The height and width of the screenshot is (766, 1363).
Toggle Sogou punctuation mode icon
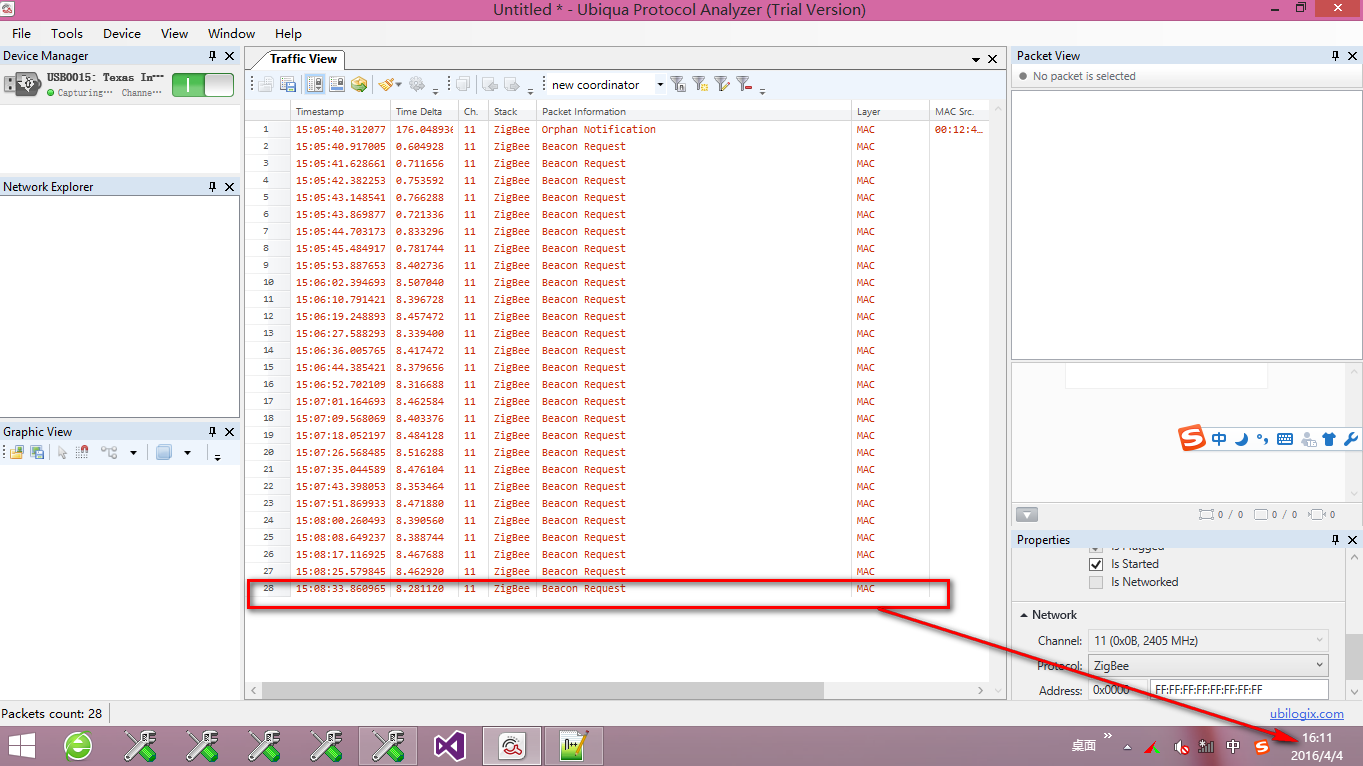pyautogui.click(x=1262, y=439)
